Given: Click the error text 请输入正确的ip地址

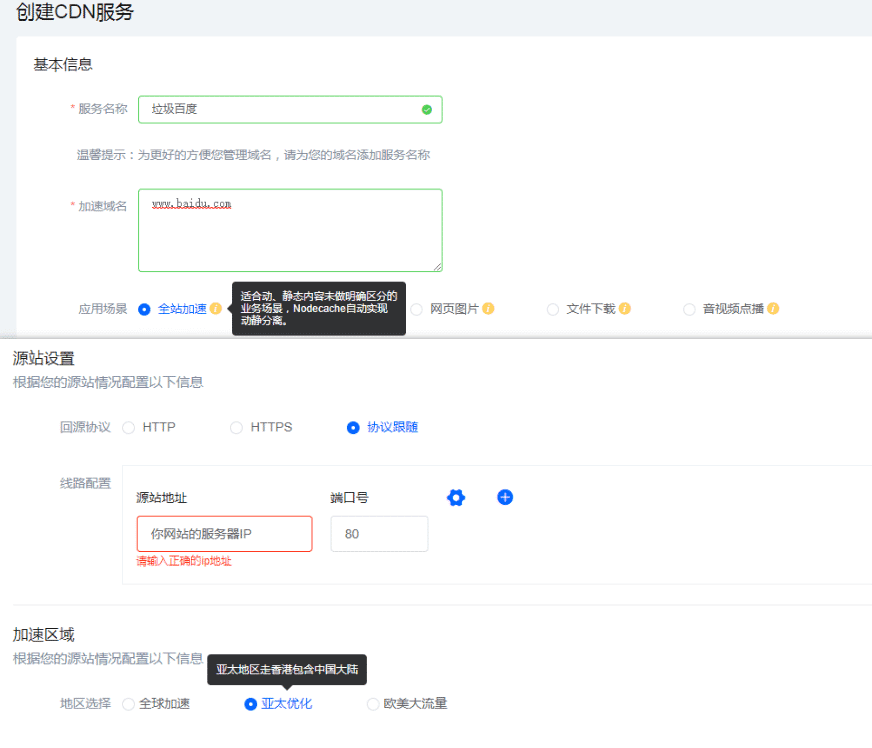Looking at the screenshot, I should click(x=184, y=561).
